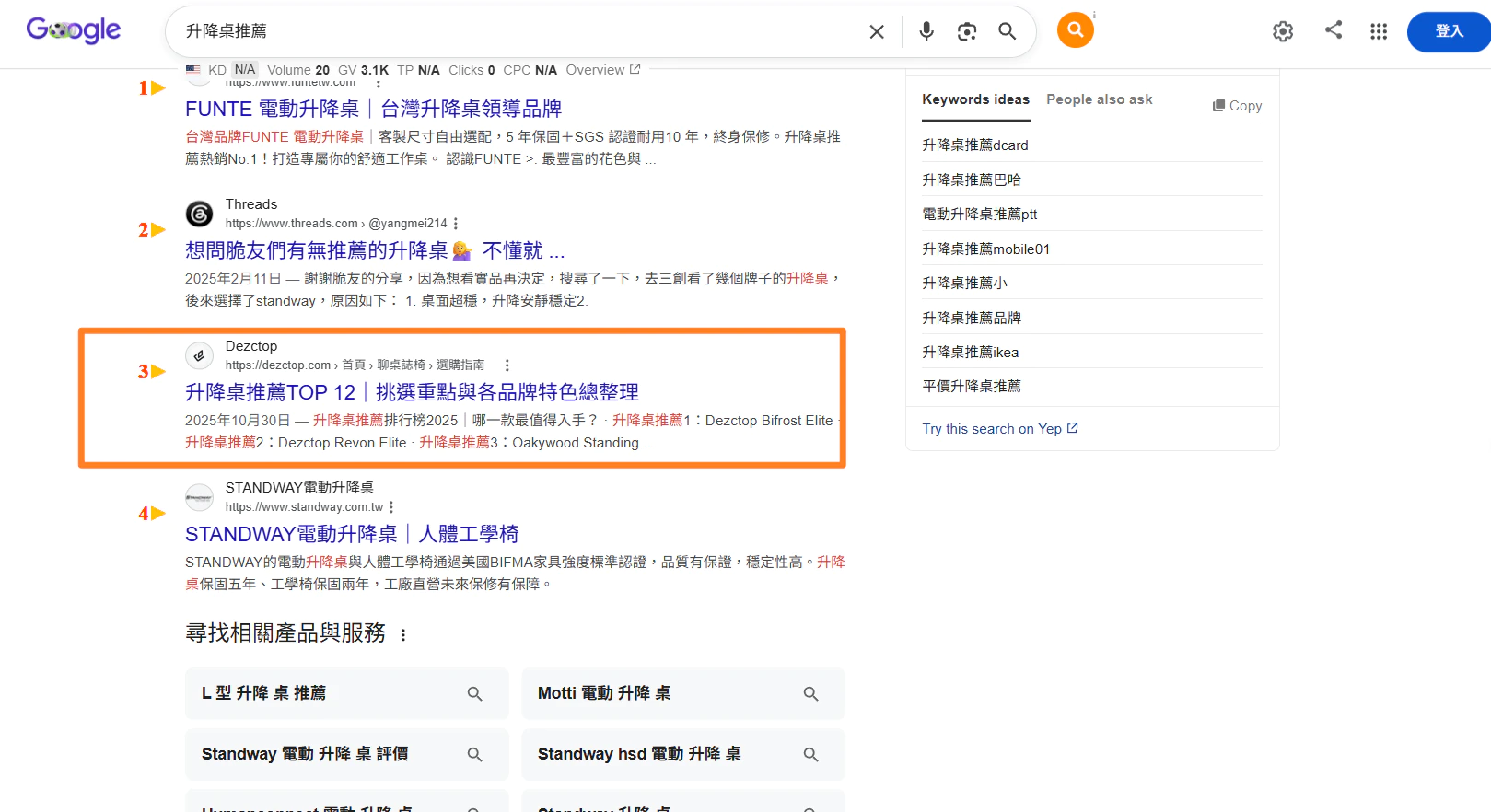This screenshot has height=812, width=1491.
Task: Open Threads result 想問脆友們有無推薦的升降桌
Action: (x=375, y=250)
